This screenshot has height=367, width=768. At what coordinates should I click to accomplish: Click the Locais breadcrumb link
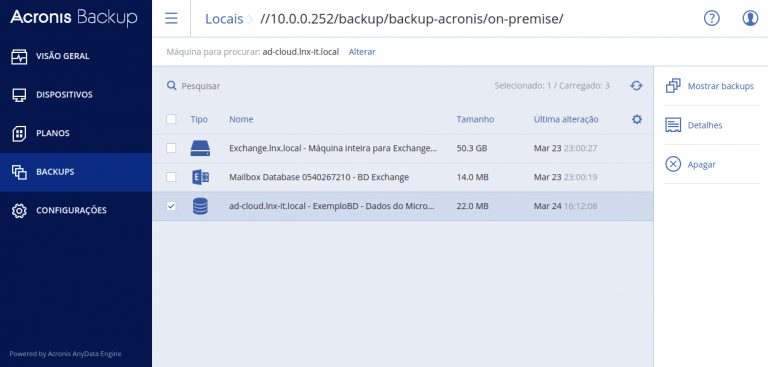[224, 19]
